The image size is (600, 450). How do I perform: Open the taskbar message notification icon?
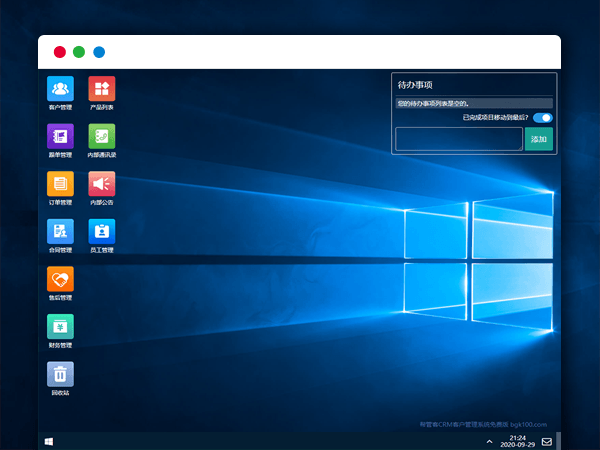pyautogui.click(x=546, y=441)
